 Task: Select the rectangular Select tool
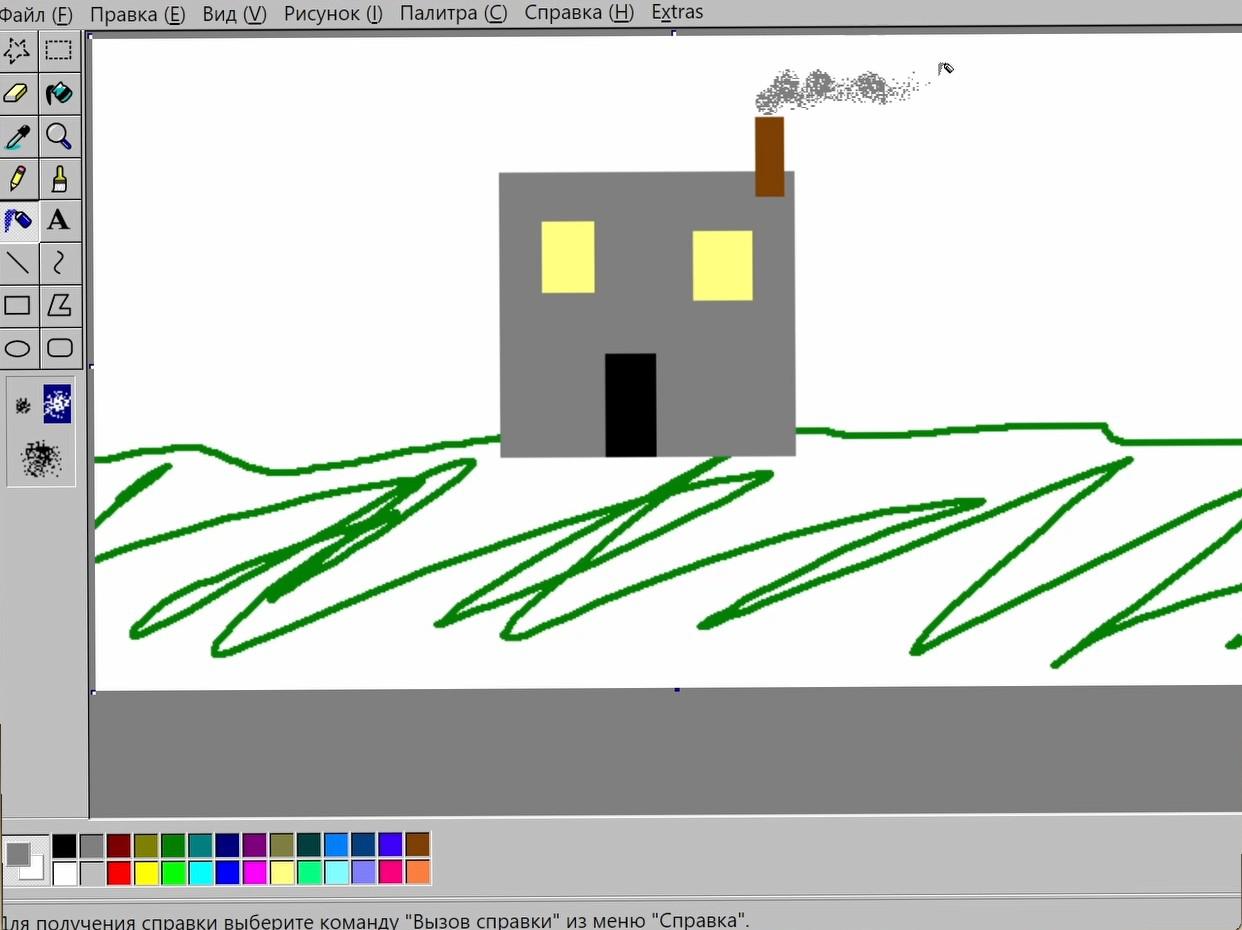[x=60, y=51]
